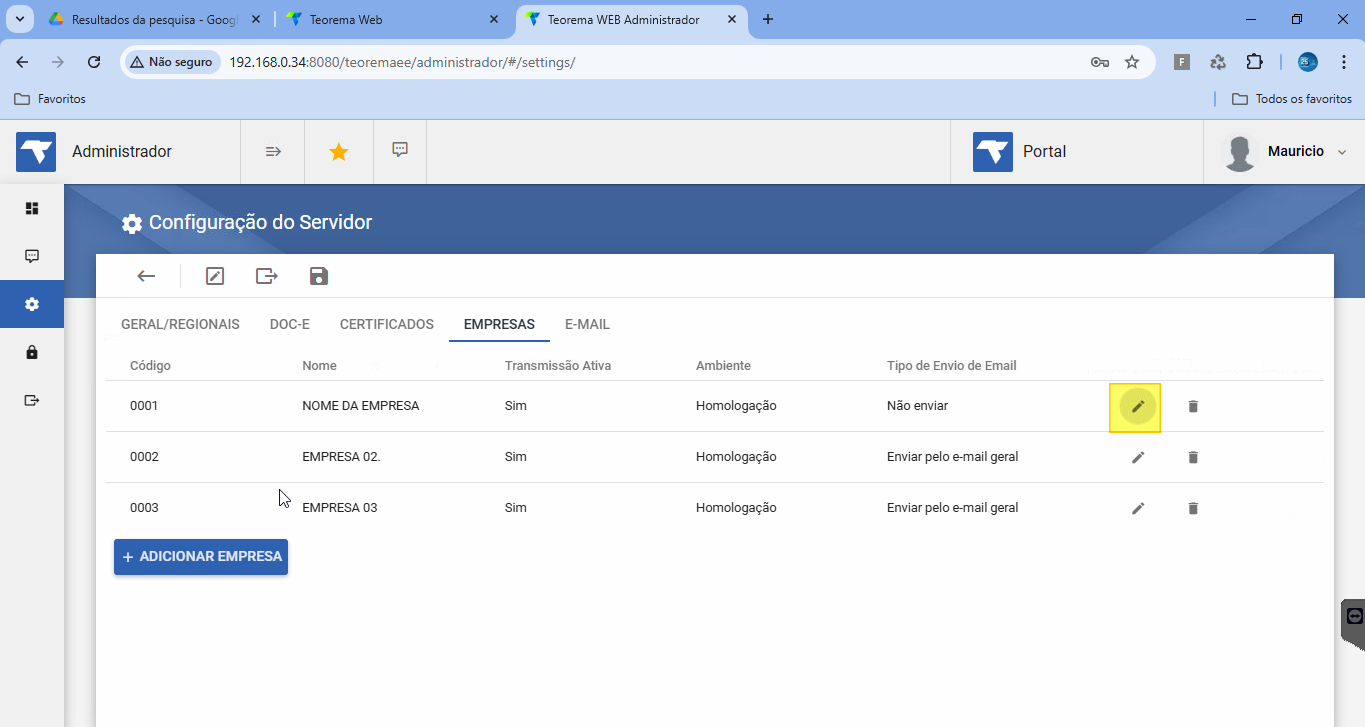Click the edit note toolbar icon
1365x727 pixels.
click(x=215, y=276)
